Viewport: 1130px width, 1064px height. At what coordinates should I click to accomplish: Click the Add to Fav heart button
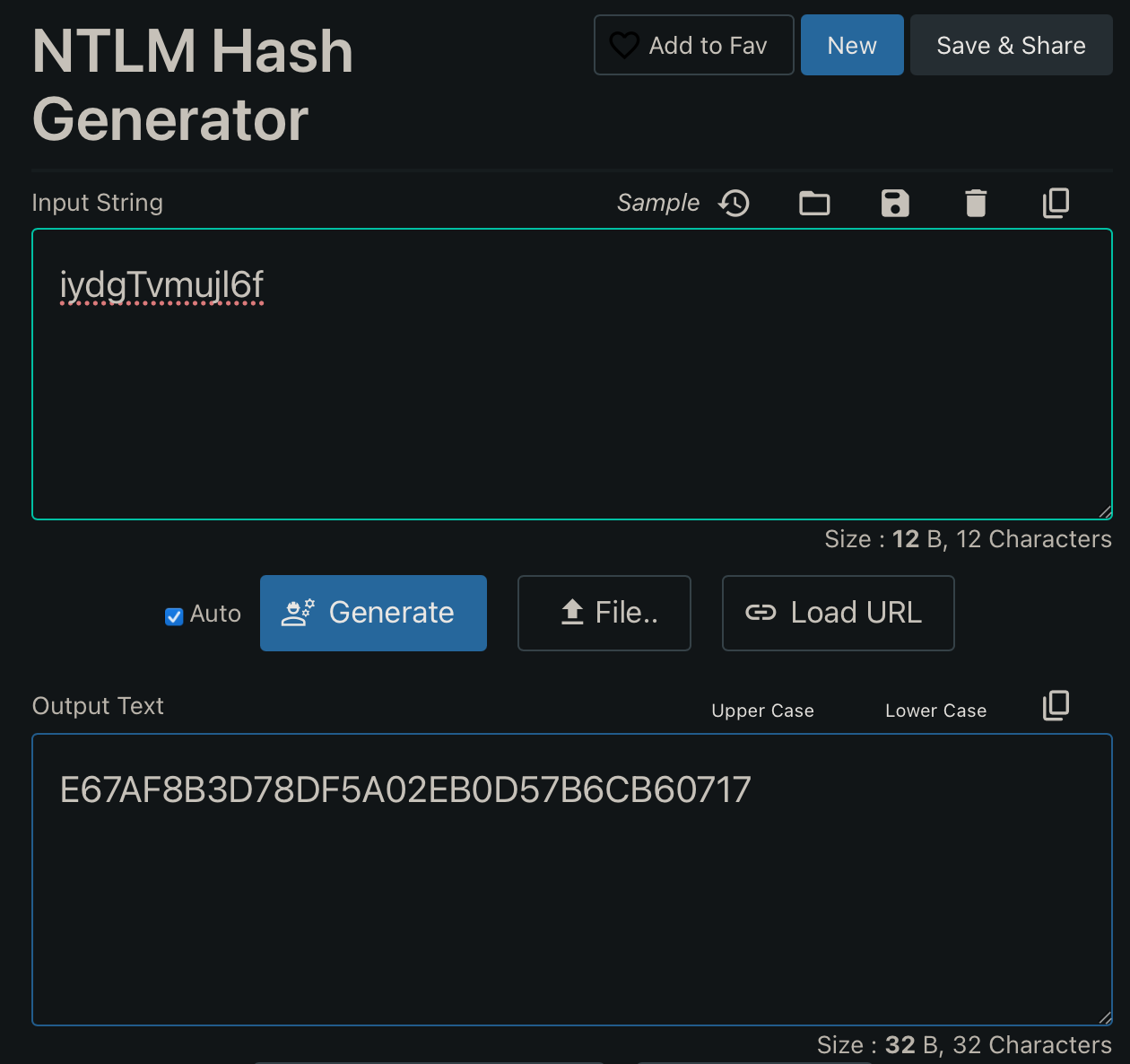693,45
